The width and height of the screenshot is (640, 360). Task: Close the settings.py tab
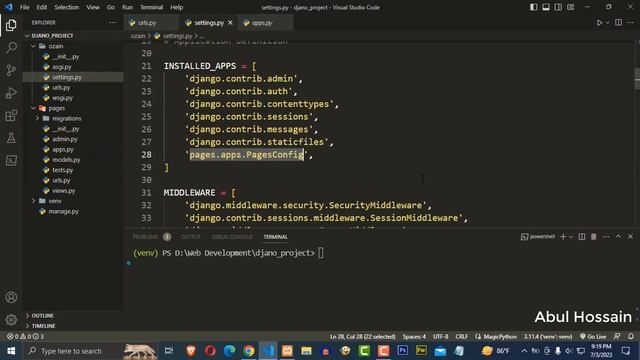[x=230, y=23]
